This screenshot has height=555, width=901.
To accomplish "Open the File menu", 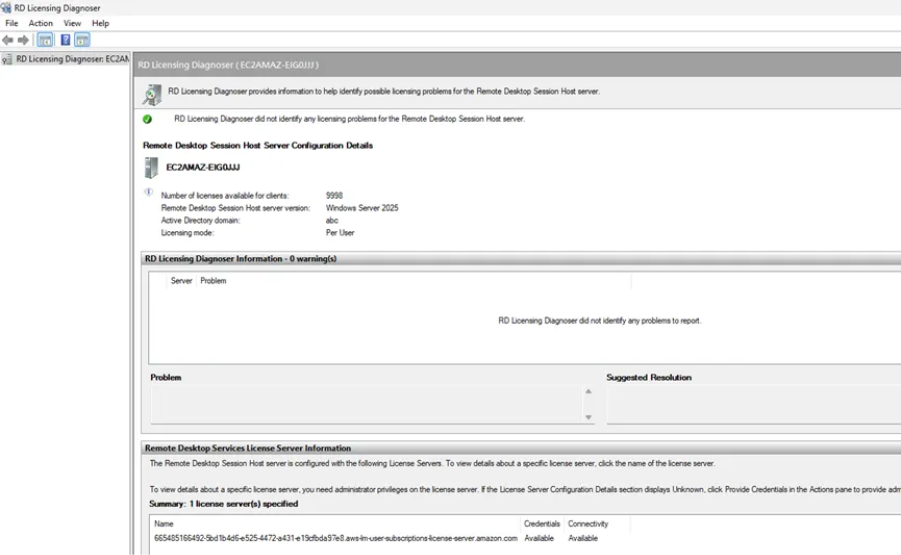I will click(12, 23).
